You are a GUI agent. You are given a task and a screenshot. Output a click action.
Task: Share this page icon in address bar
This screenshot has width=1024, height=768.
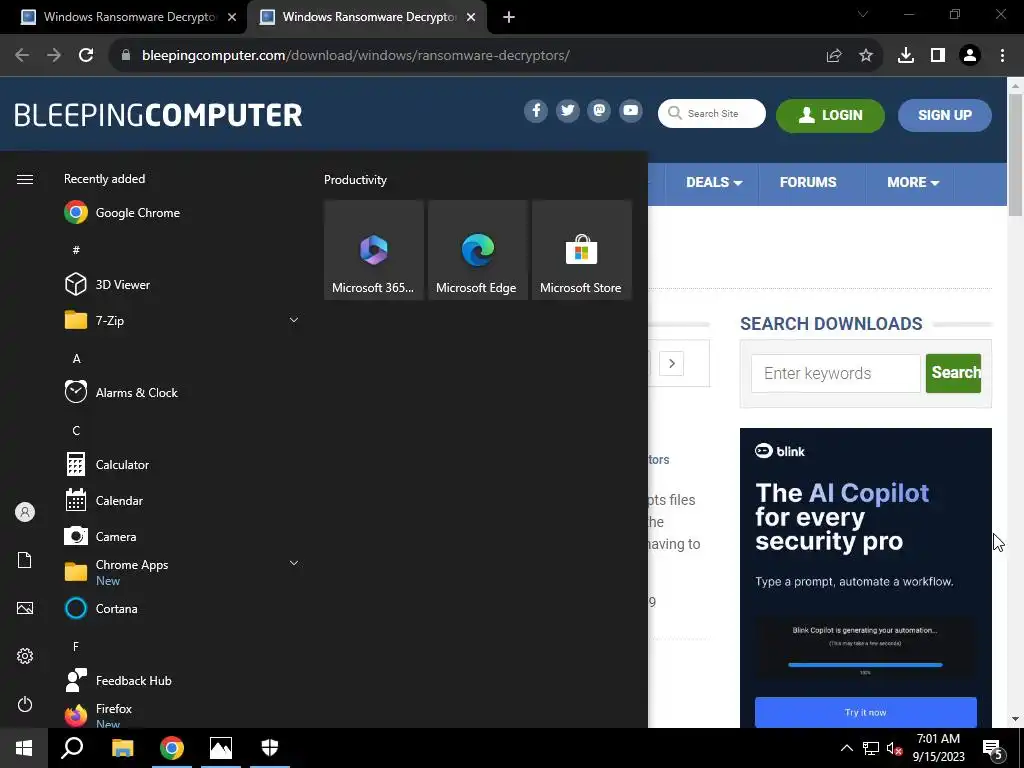pos(834,56)
